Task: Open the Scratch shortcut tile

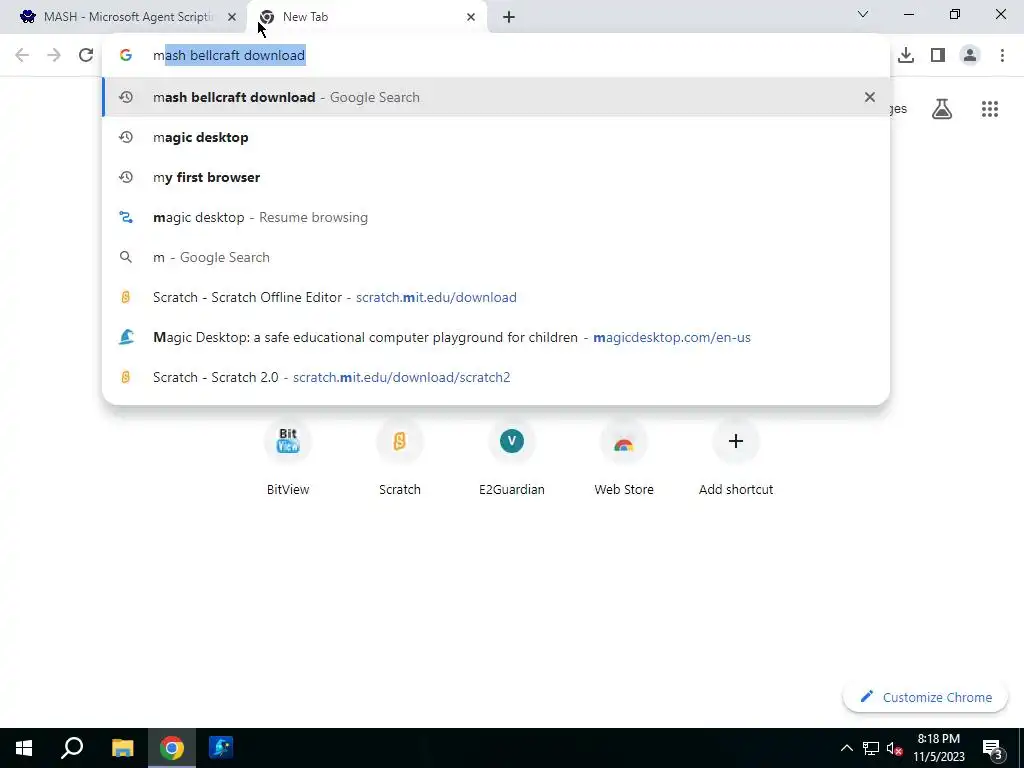Action: [400, 455]
